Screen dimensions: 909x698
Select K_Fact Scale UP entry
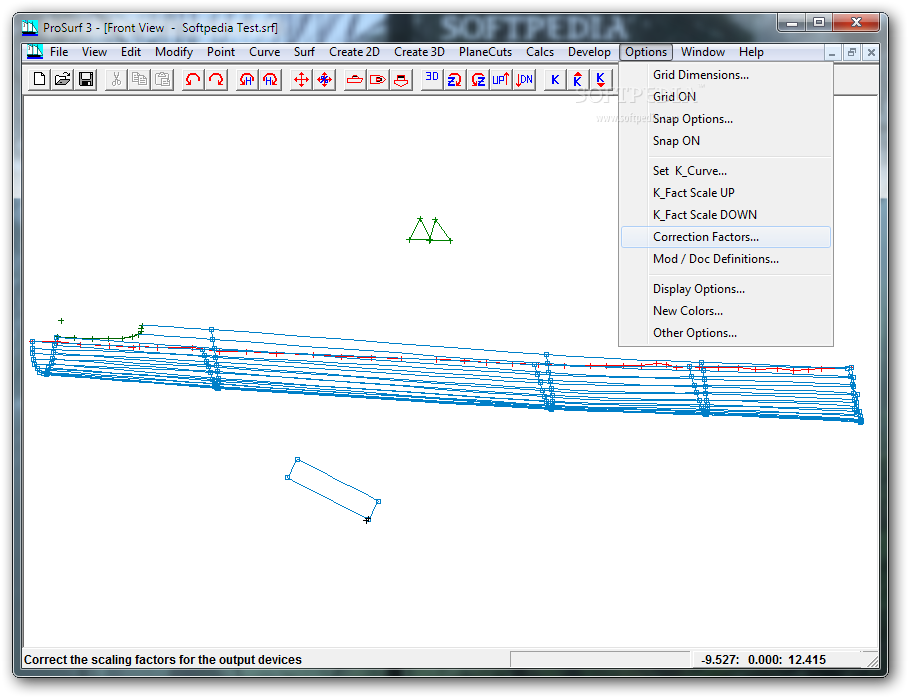(x=726, y=193)
